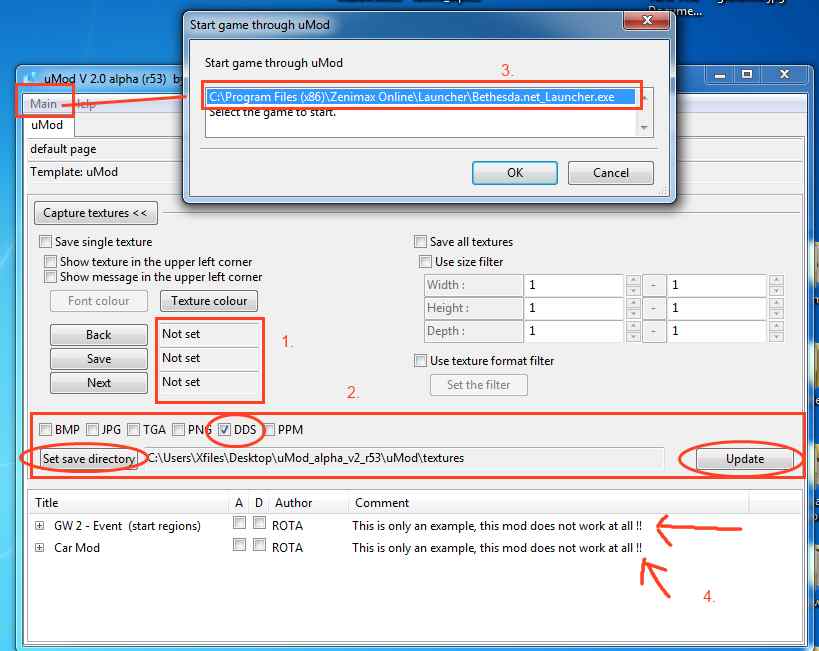Click the uMod app icon in title bar

[28, 78]
